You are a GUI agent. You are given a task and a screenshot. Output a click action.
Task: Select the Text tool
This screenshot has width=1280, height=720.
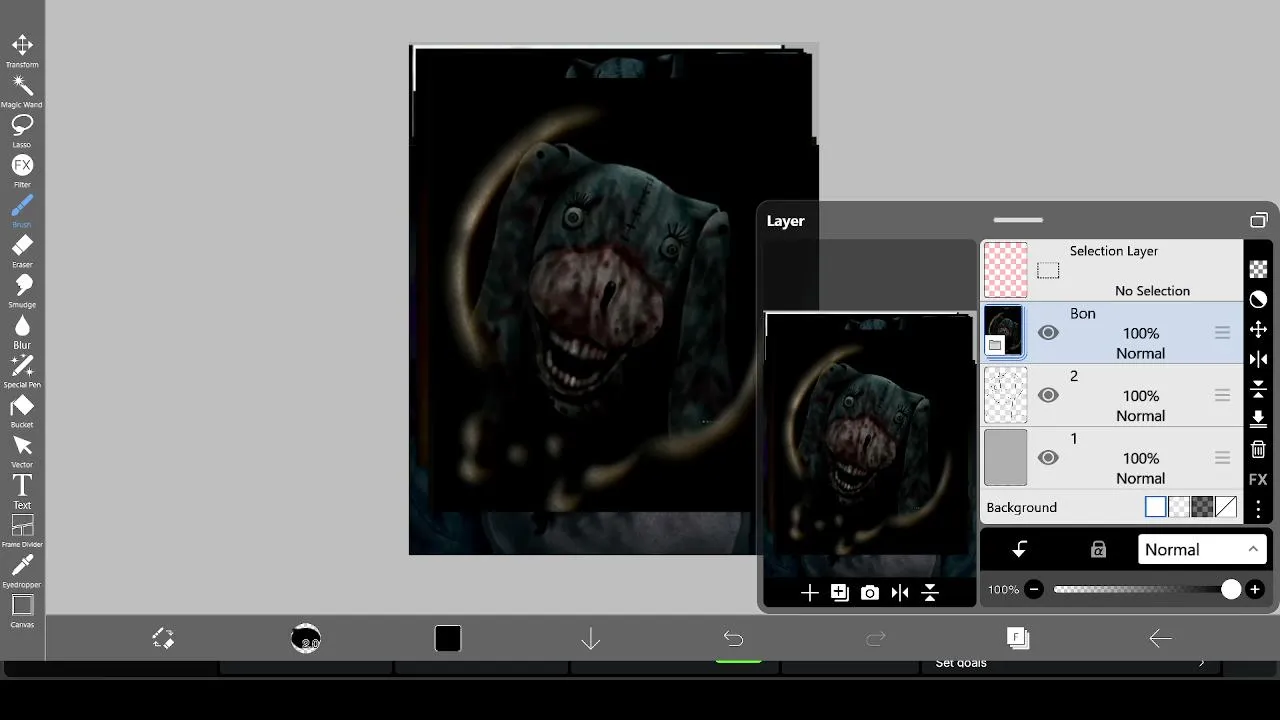22,490
